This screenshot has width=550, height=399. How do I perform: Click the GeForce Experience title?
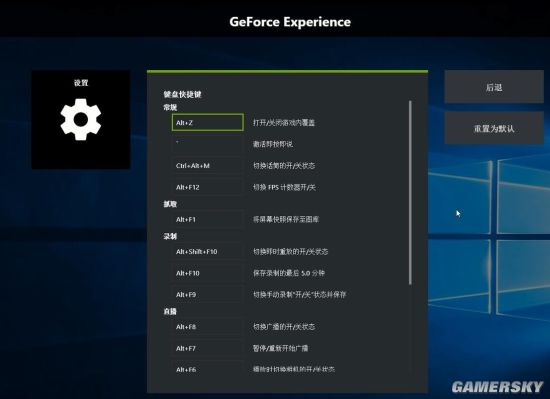(290, 22)
